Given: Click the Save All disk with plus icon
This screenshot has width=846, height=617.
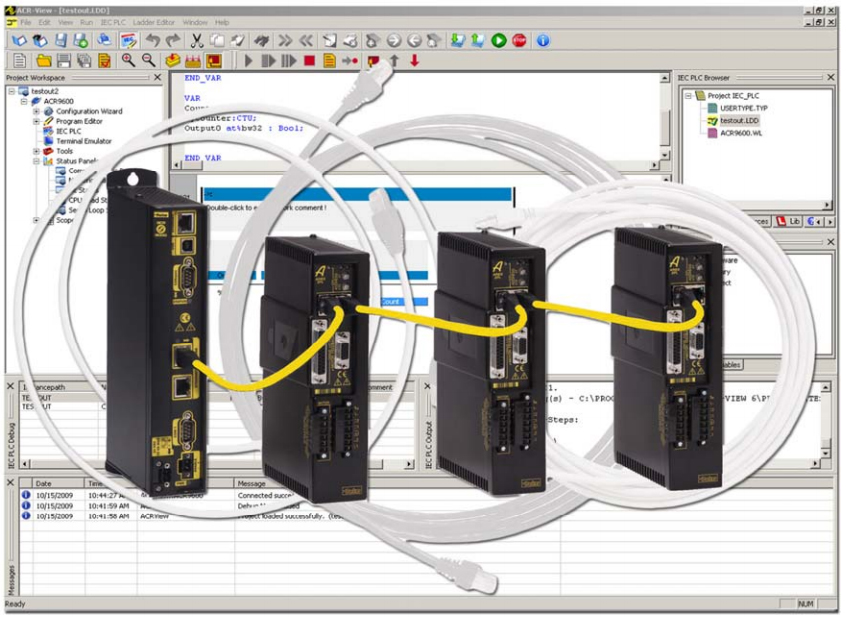Looking at the screenshot, I should click(81, 40).
